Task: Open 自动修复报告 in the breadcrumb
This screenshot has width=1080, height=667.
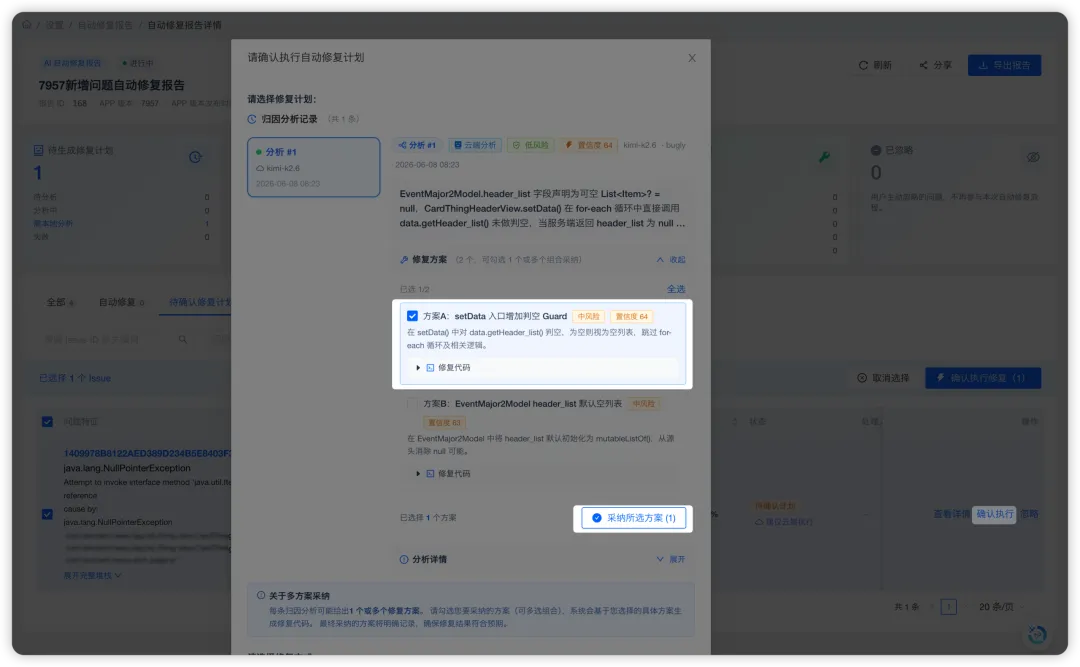Action: pyautogui.click(x=105, y=25)
